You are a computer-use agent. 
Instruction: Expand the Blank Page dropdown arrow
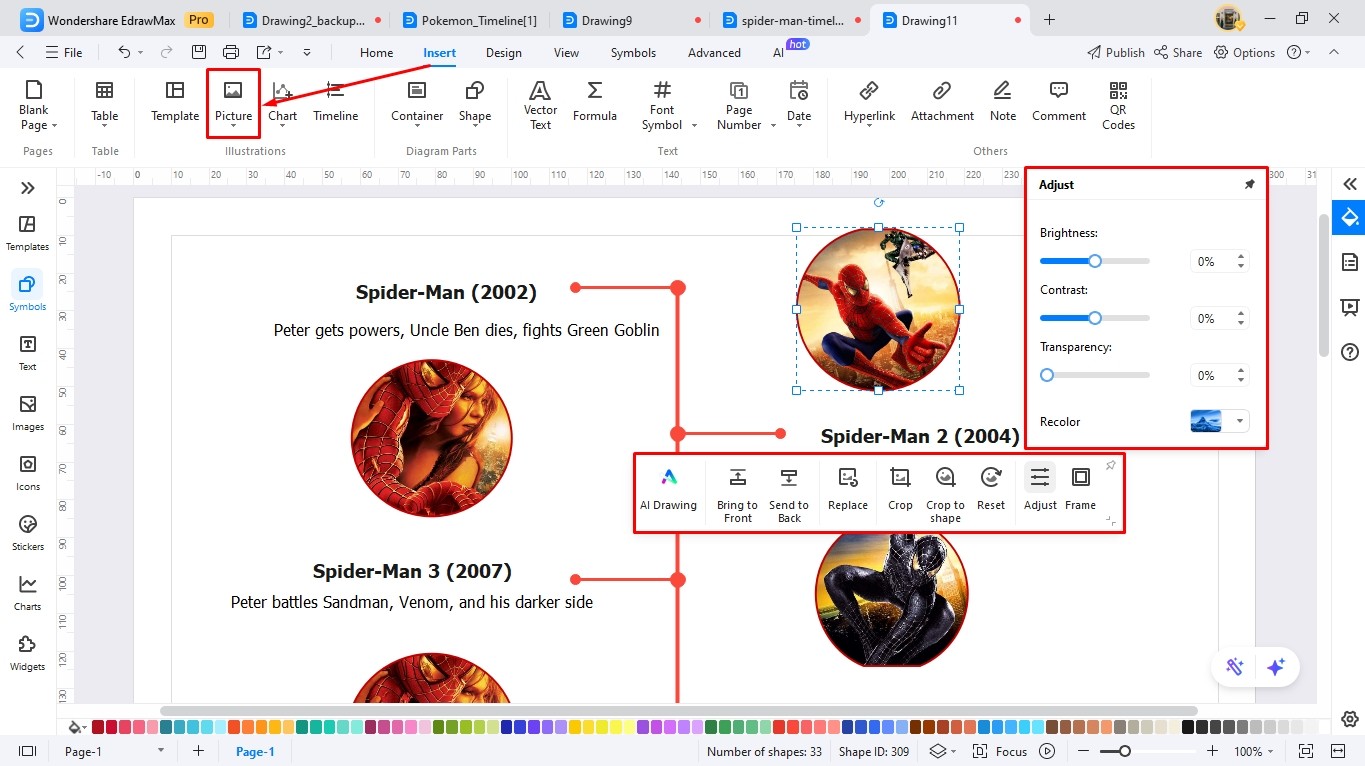click(54, 126)
